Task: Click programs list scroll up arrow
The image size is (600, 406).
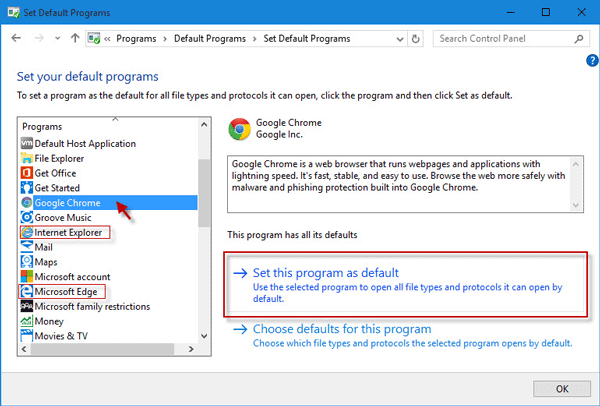Action: pyautogui.click(x=204, y=125)
